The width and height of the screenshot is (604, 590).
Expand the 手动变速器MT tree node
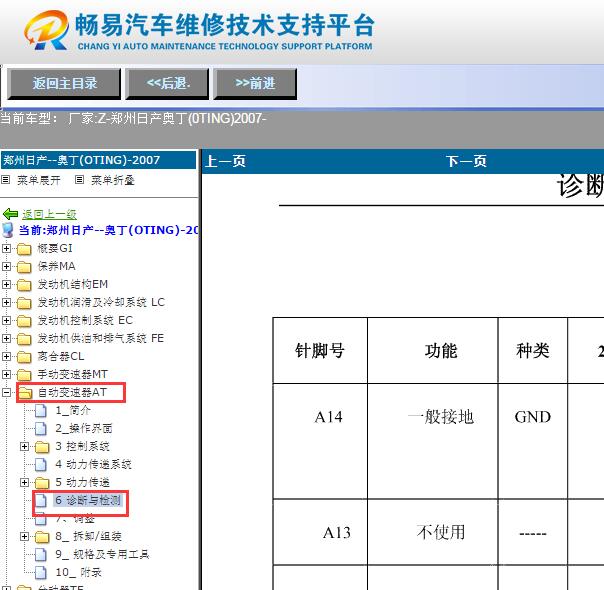(6, 374)
